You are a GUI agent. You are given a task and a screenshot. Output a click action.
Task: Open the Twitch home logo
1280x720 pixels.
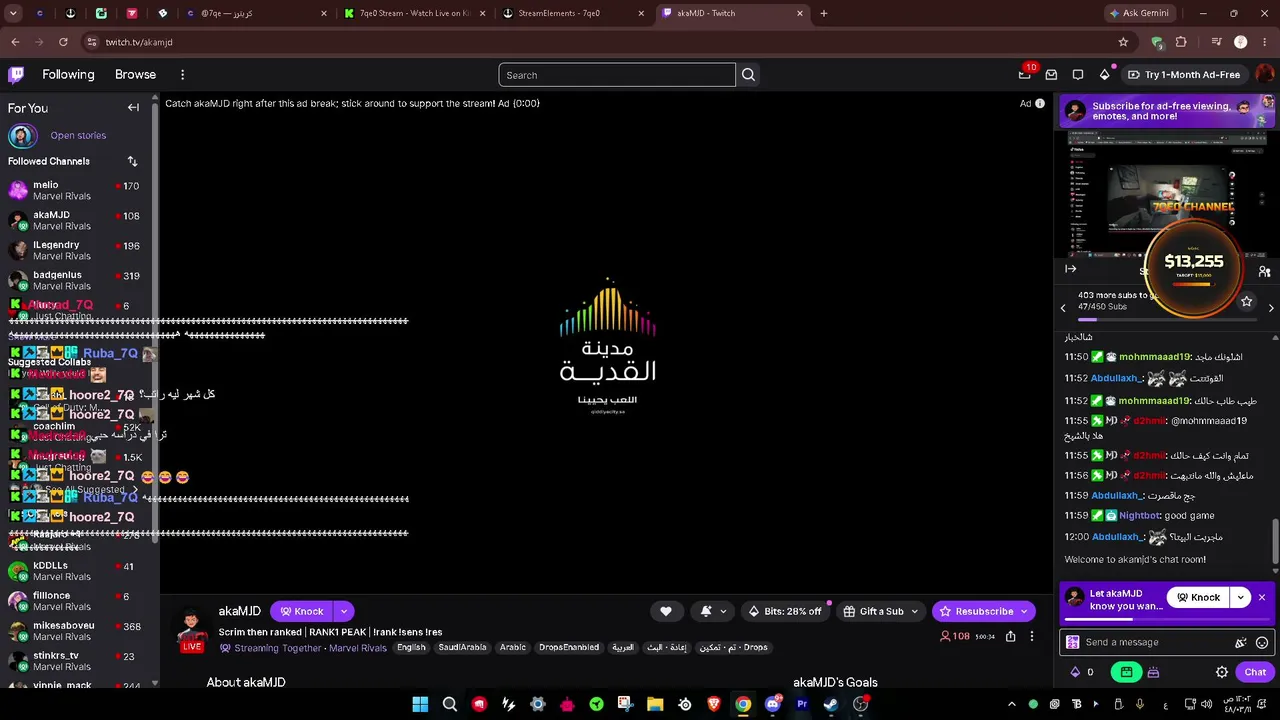point(16,75)
